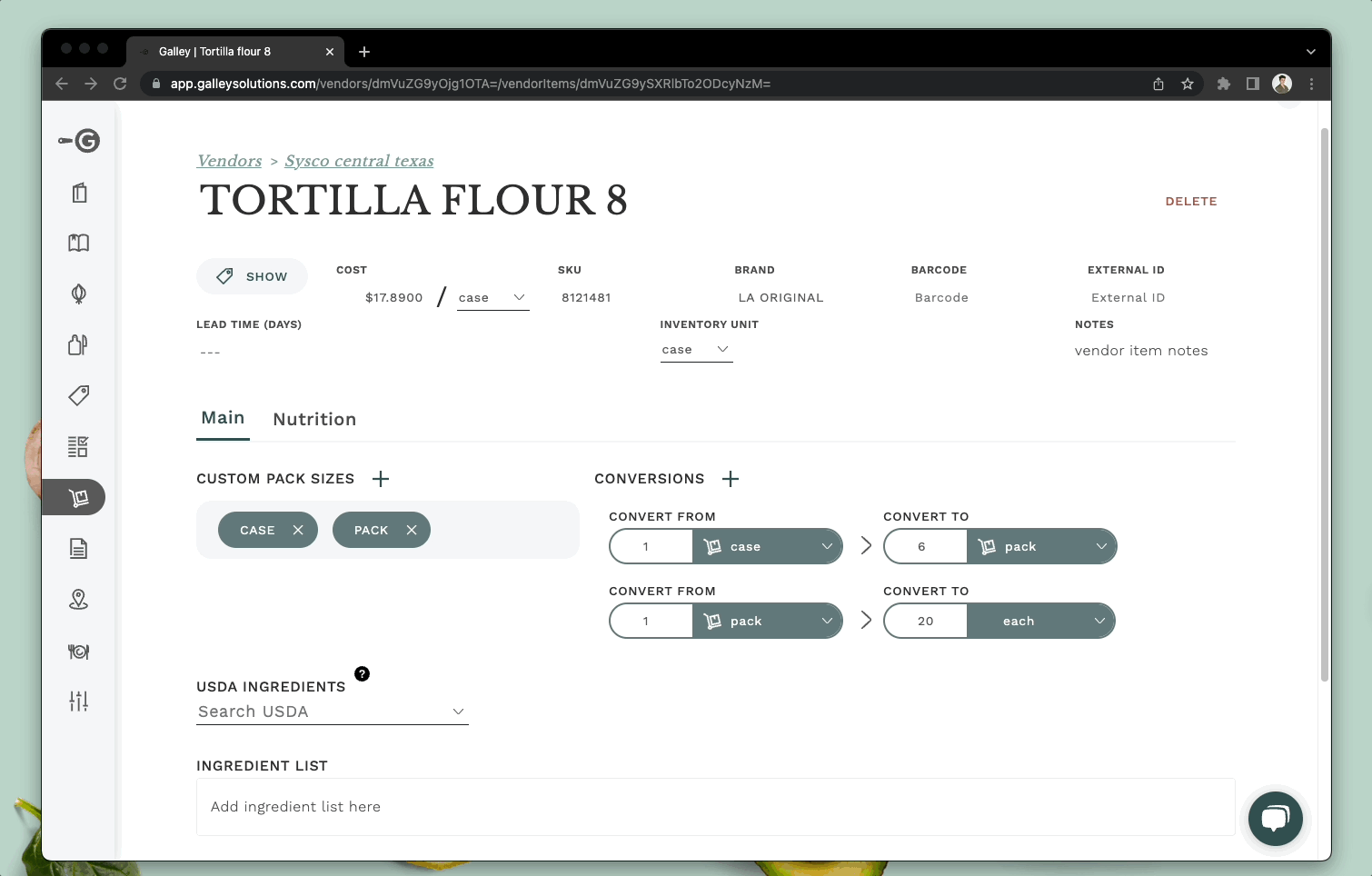Open the Convert To pack dropdown
Image resolution: width=1372 pixels, height=876 pixels.
[x=1042, y=546]
